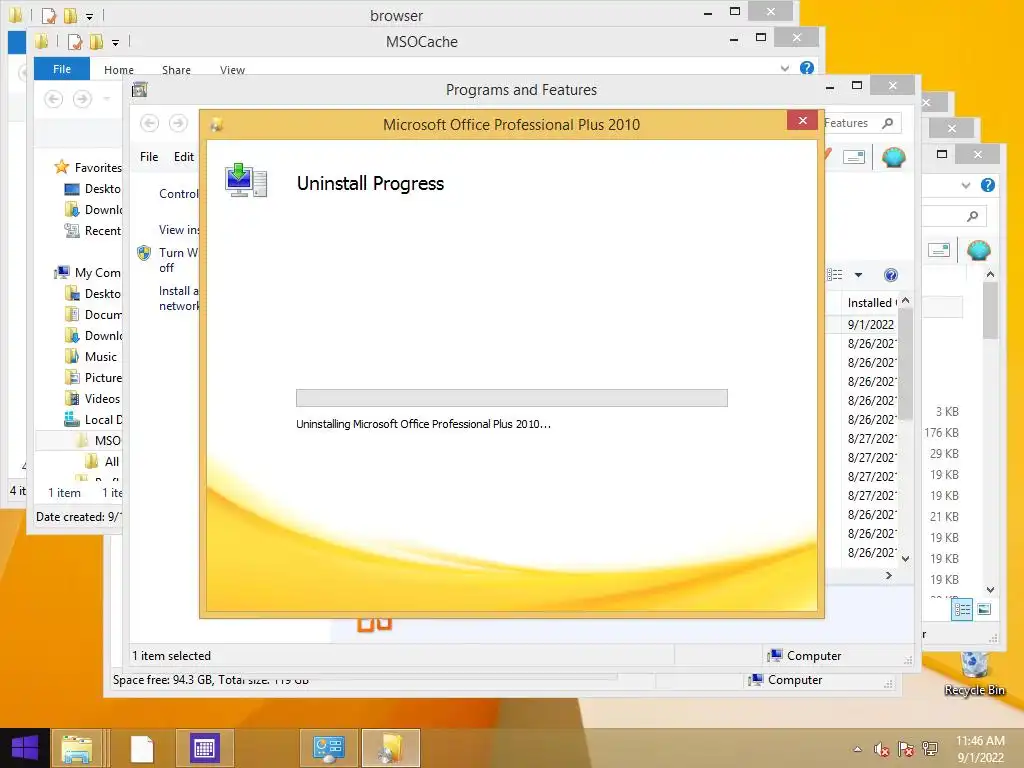Open the Share ribbon tab in MSOCache

(176, 69)
